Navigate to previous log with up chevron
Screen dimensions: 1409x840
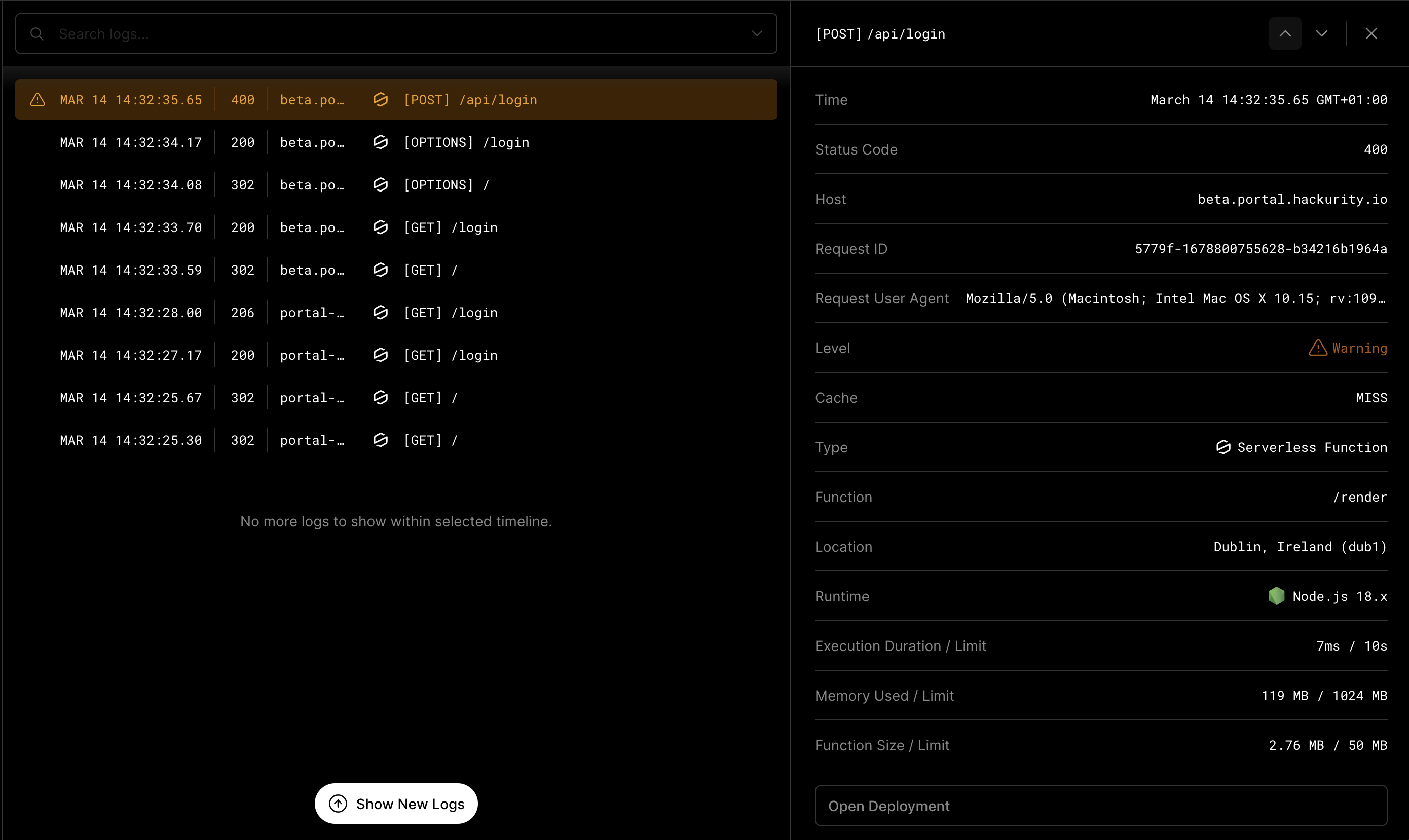click(x=1284, y=33)
